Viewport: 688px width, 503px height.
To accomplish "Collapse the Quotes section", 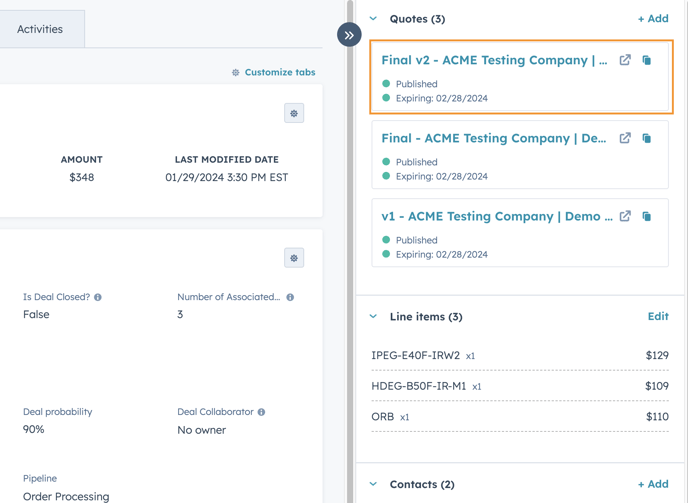I will pos(374,19).
